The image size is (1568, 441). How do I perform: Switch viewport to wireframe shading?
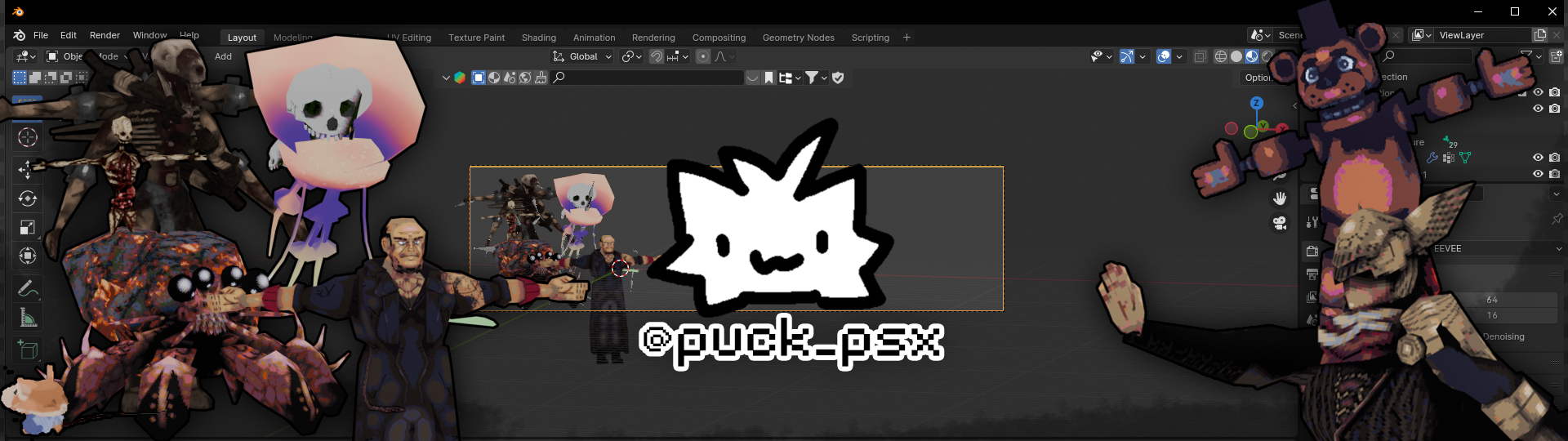tap(1221, 56)
